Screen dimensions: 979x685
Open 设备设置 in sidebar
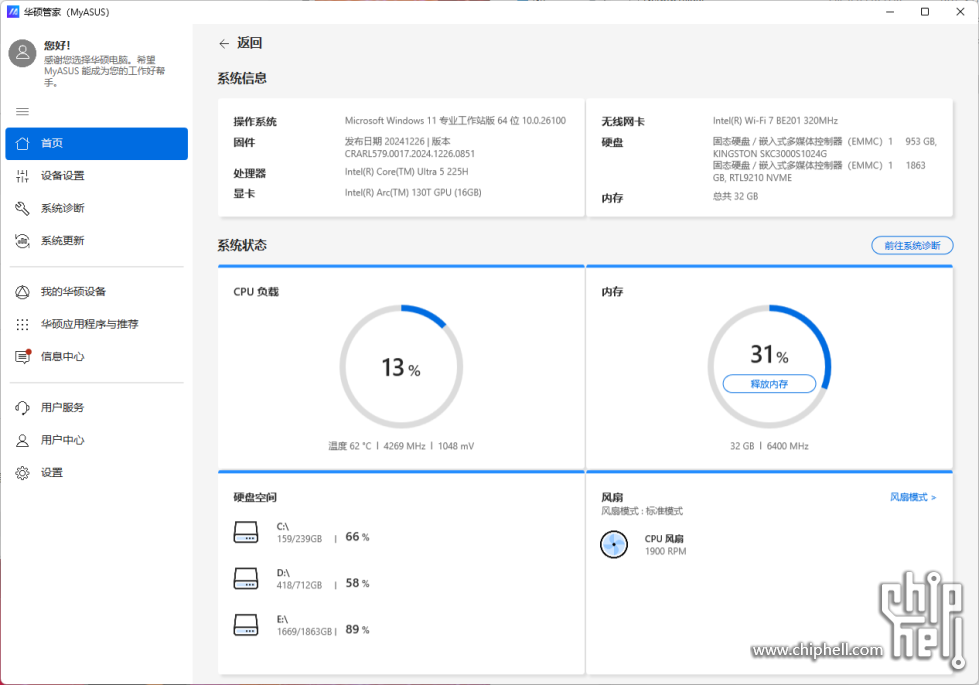[x=97, y=176]
